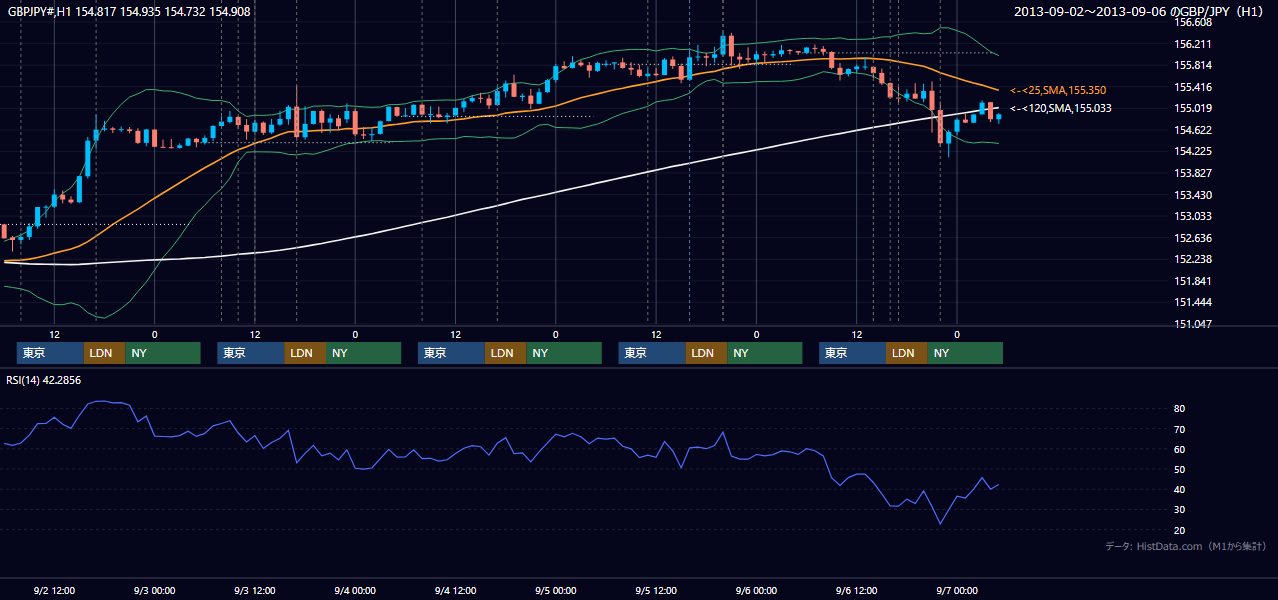The width and height of the screenshot is (1278, 600).
Task: Select the 9/5 12:00 time label
Action: (656, 590)
